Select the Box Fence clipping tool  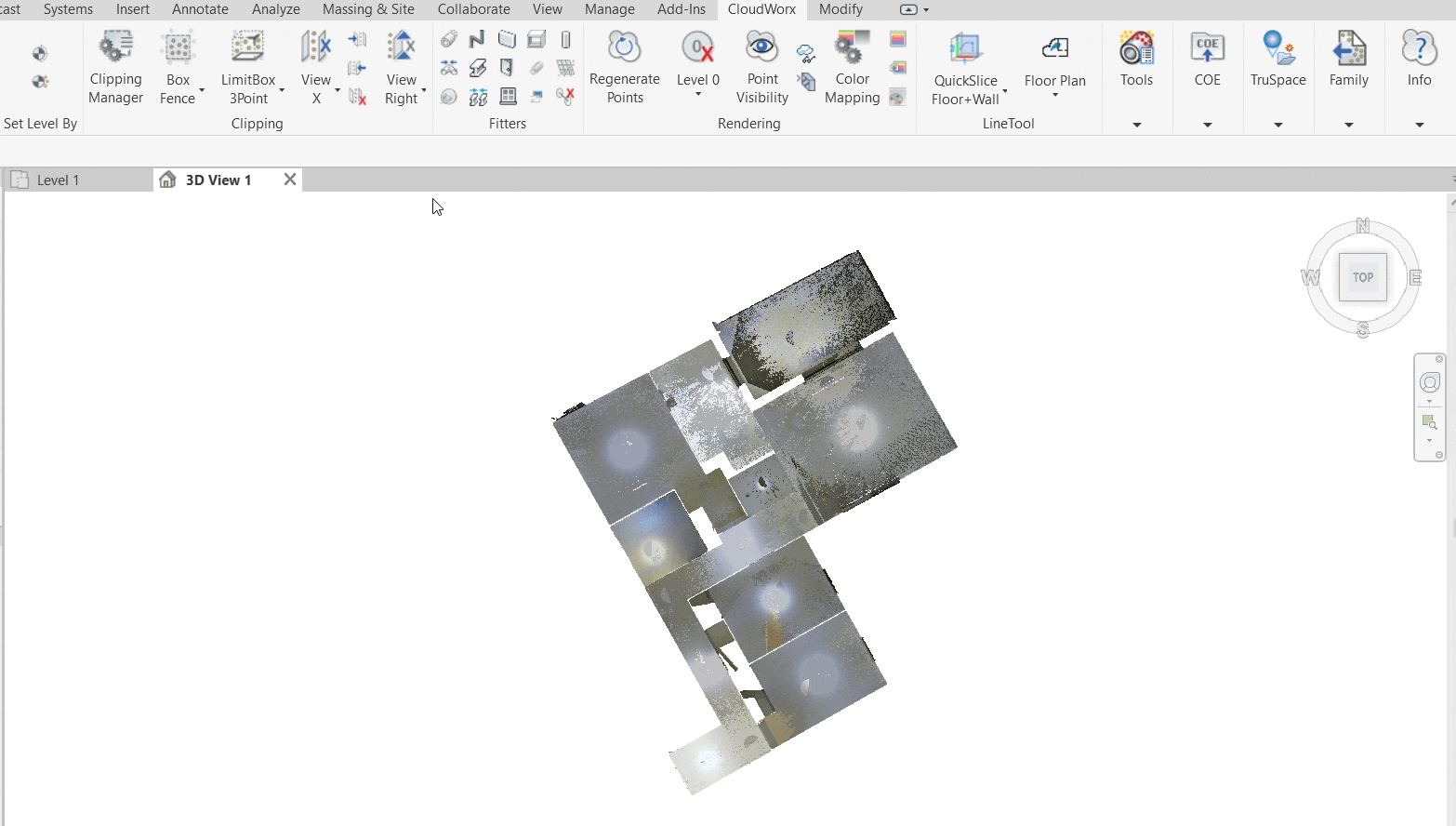178,67
